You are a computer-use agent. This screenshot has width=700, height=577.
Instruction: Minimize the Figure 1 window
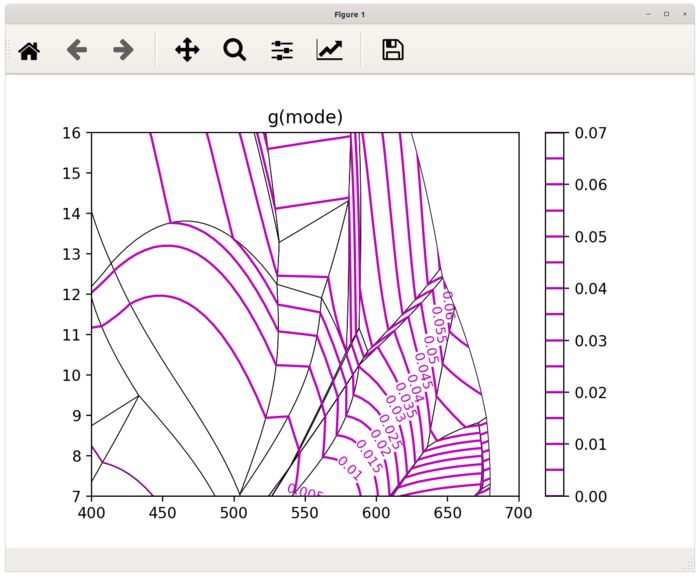click(648, 14)
